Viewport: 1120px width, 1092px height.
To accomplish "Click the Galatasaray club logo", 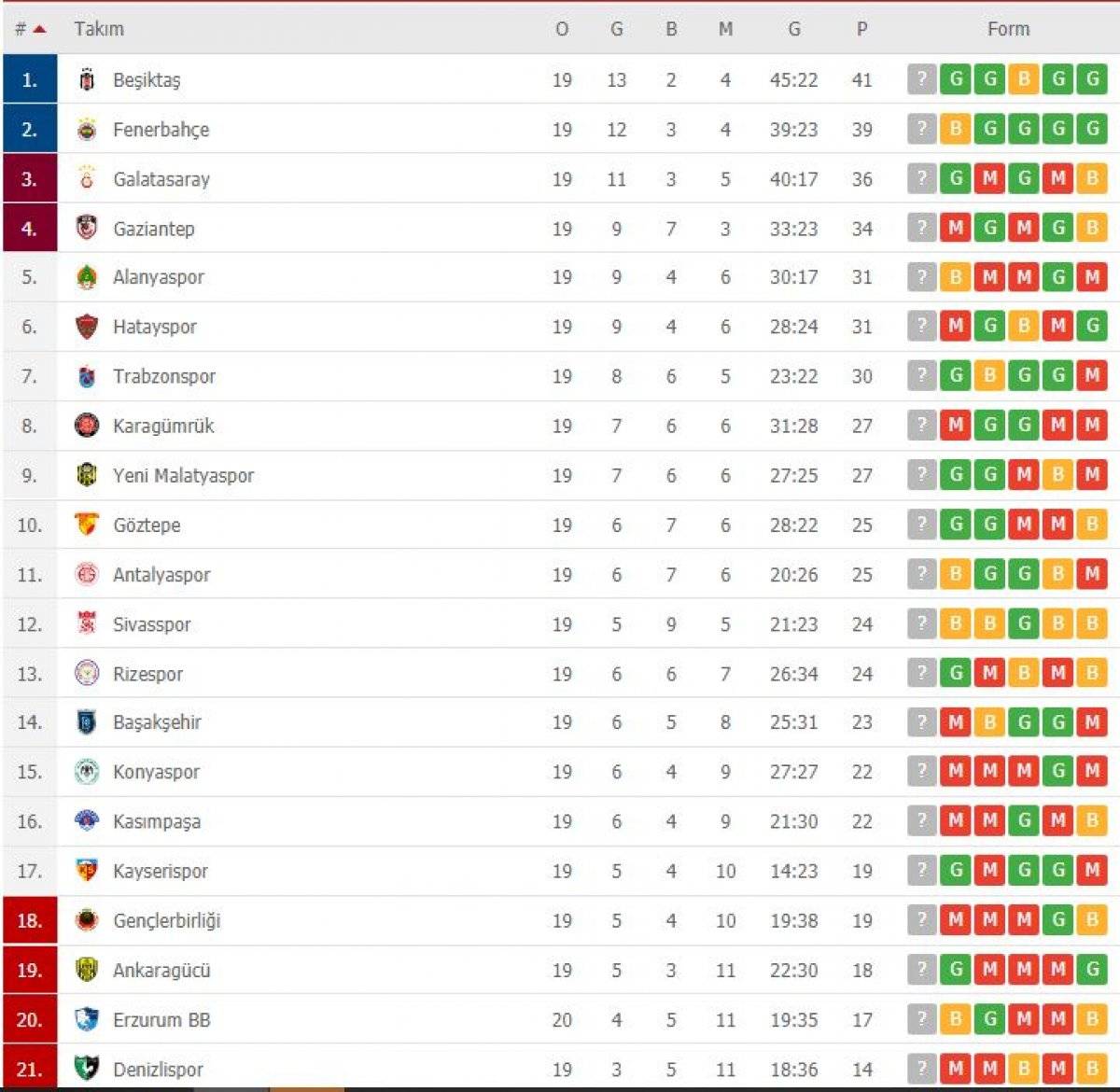I will 87,178.
